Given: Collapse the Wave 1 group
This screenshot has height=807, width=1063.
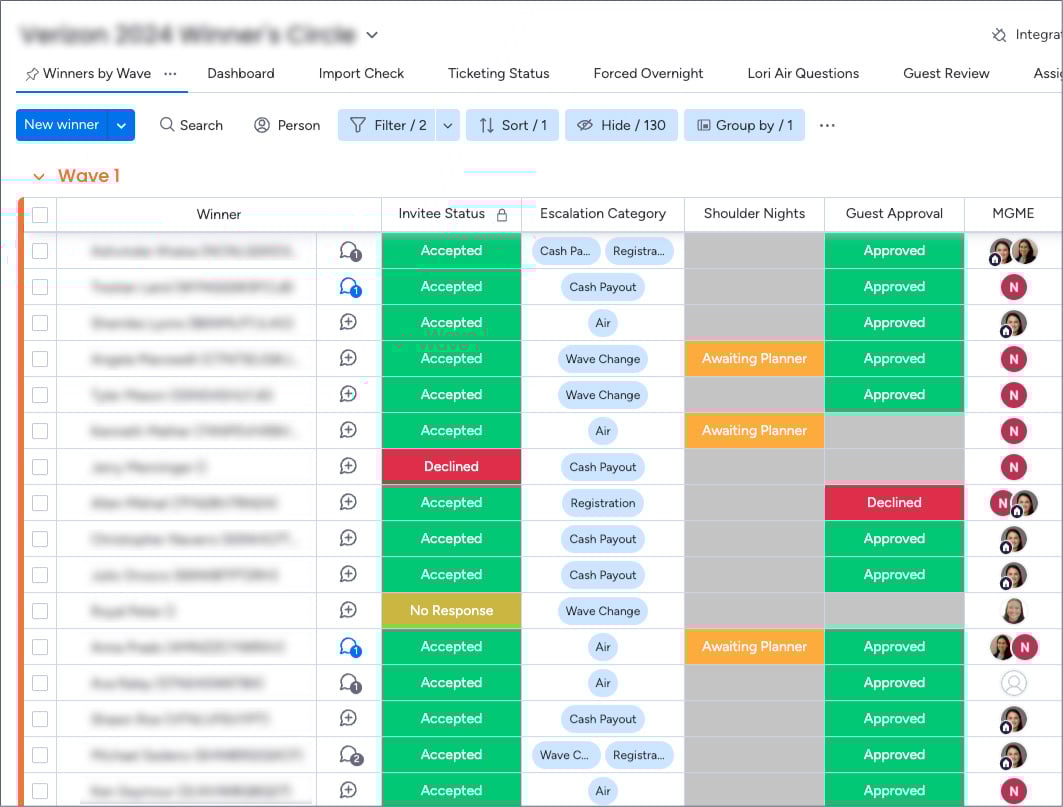Looking at the screenshot, I should pyautogui.click(x=39, y=177).
